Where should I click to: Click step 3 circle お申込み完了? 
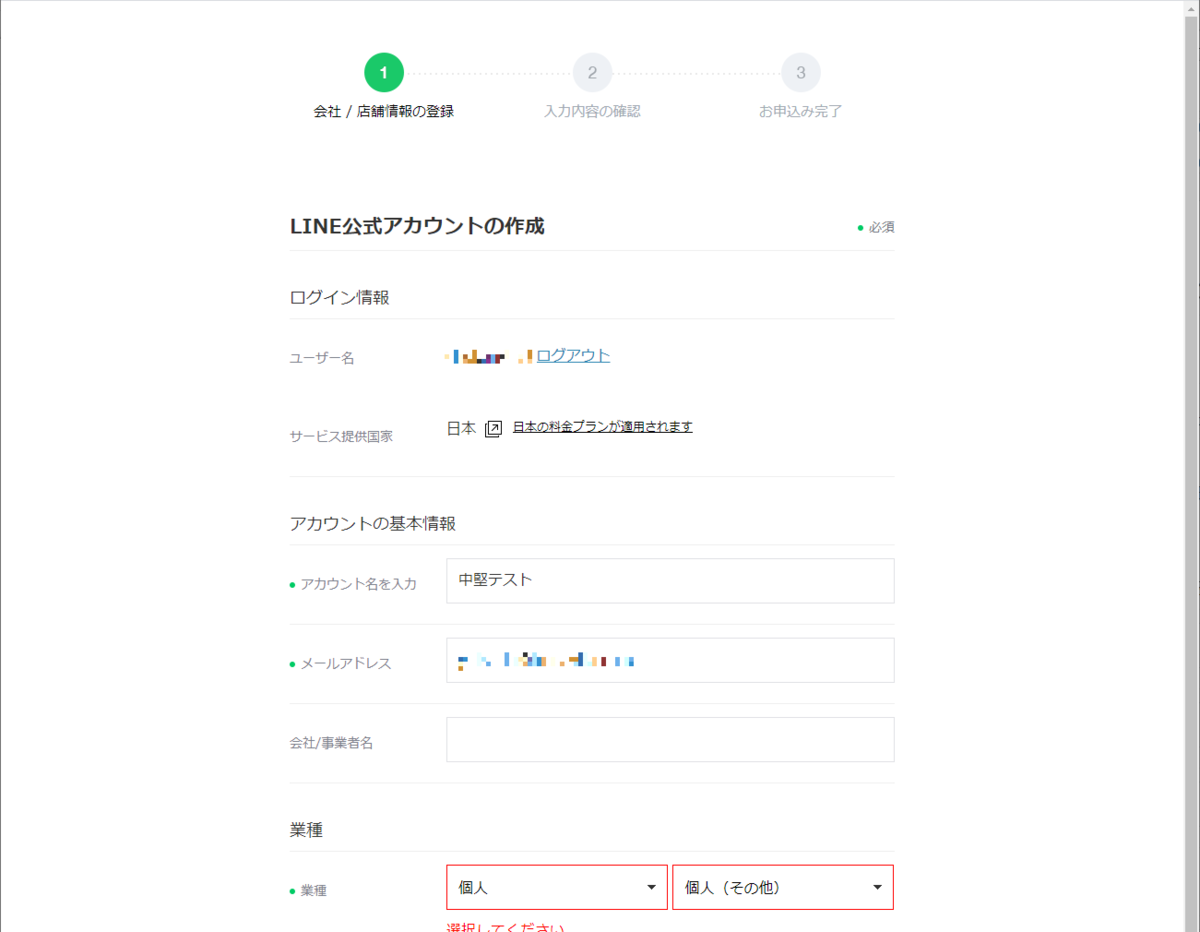point(801,73)
